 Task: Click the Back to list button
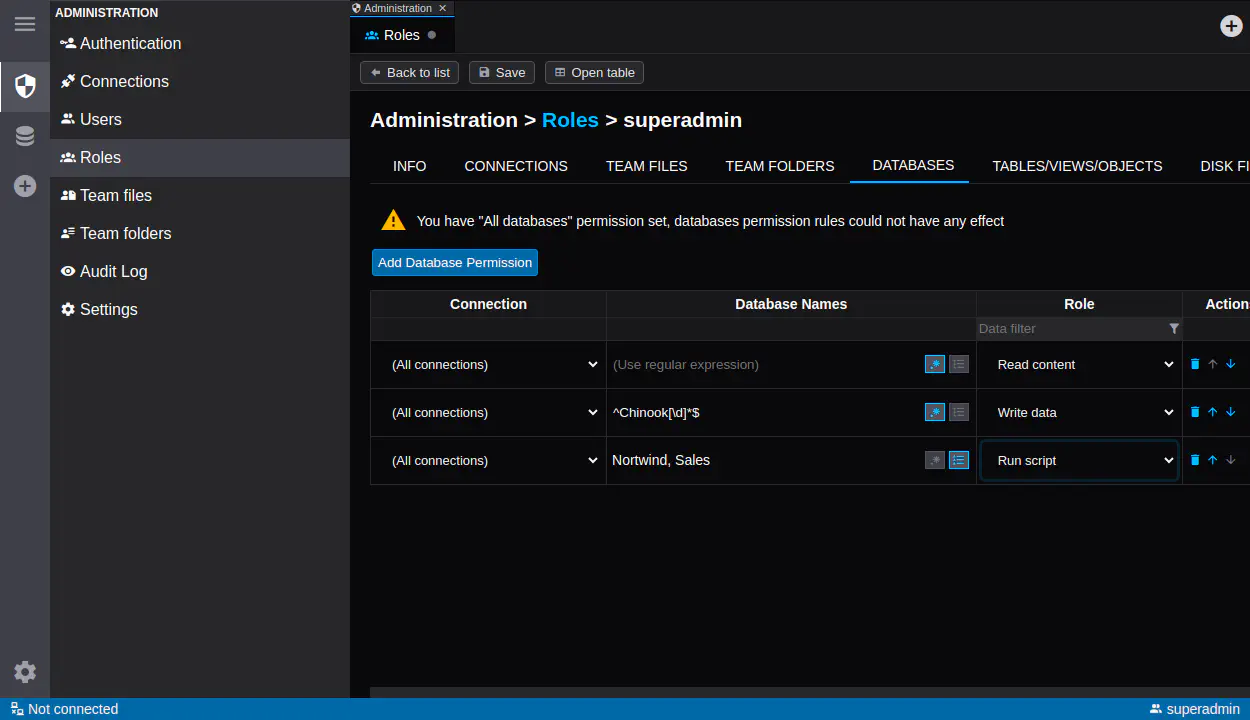[409, 72]
